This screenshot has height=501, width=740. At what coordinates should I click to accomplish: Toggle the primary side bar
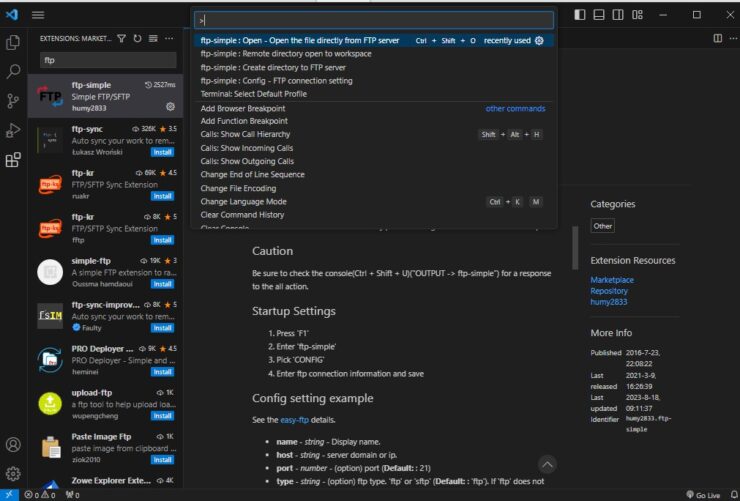click(580, 15)
